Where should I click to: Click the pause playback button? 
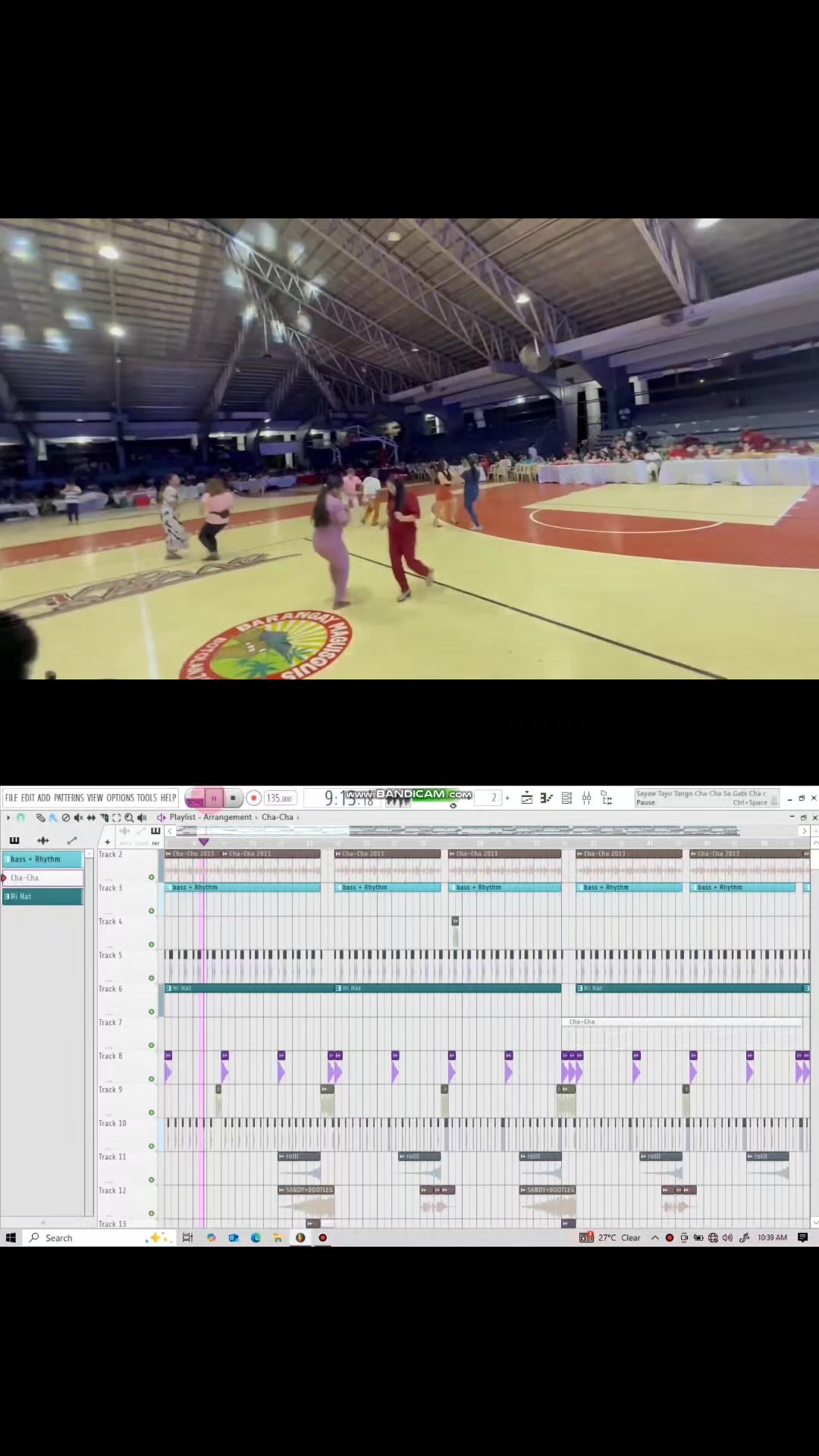click(x=214, y=798)
